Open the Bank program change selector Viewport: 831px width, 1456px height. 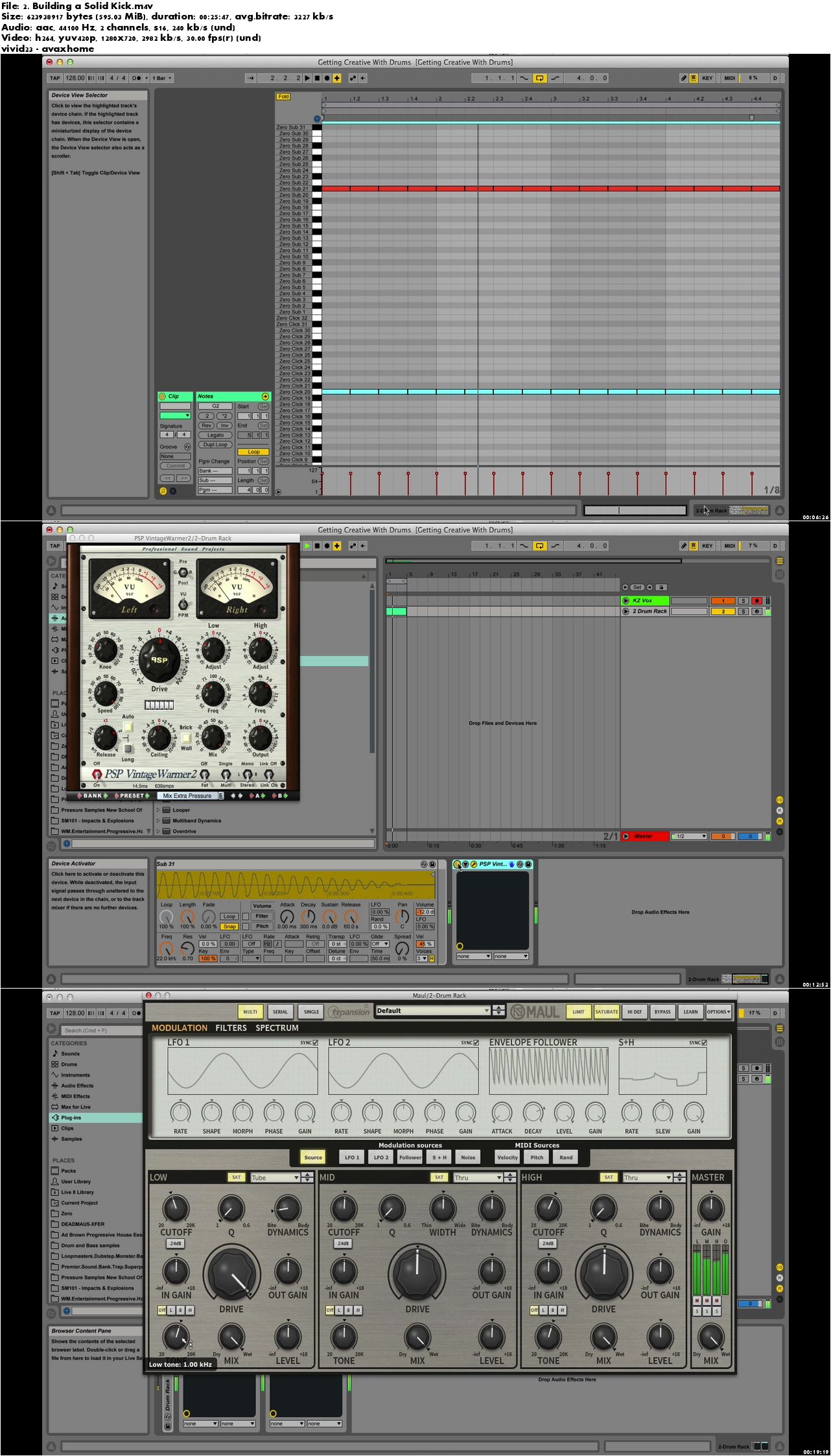coord(215,471)
